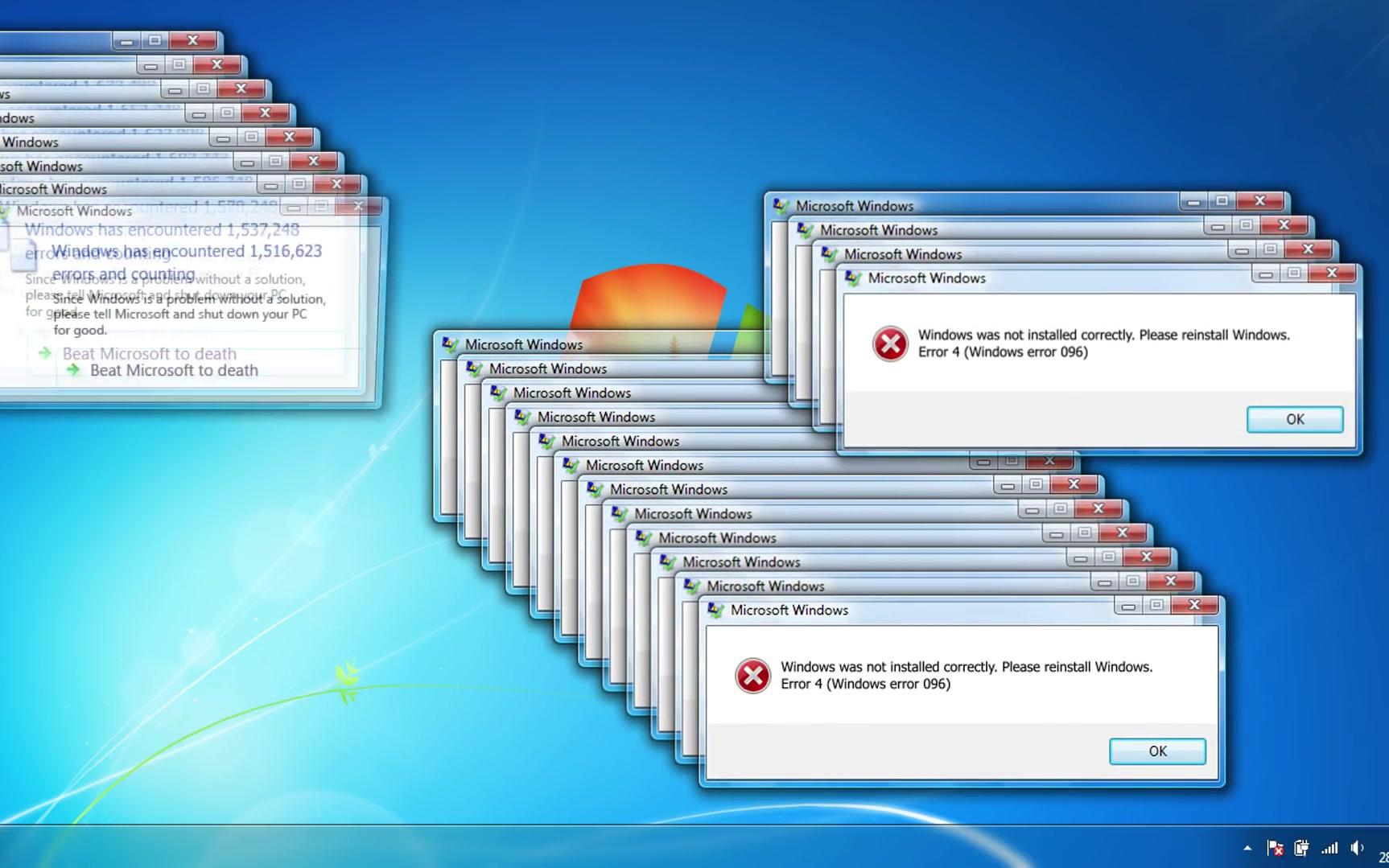The image size is (1389, 868).
Task: Maximize the frontmost lower error dialog
Action: (1156, 605)
